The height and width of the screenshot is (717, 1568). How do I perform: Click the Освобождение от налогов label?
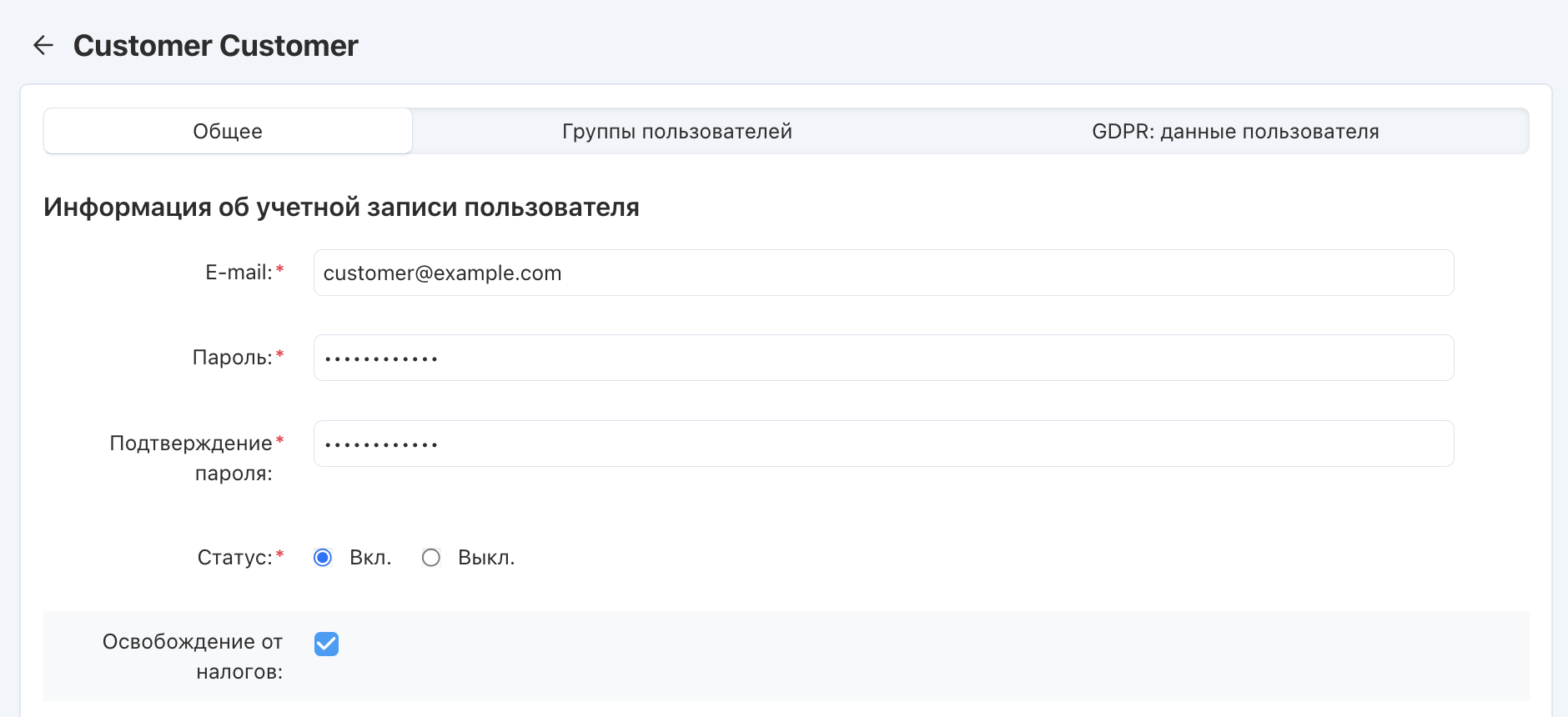pyautogui.click(x=193, y=656)
